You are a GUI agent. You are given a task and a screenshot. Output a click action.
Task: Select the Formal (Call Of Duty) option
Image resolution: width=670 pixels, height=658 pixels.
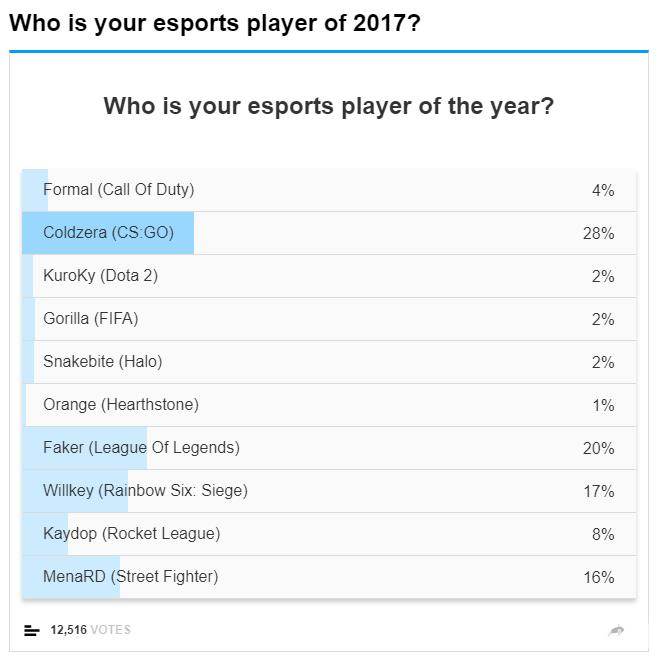[119, 189]
